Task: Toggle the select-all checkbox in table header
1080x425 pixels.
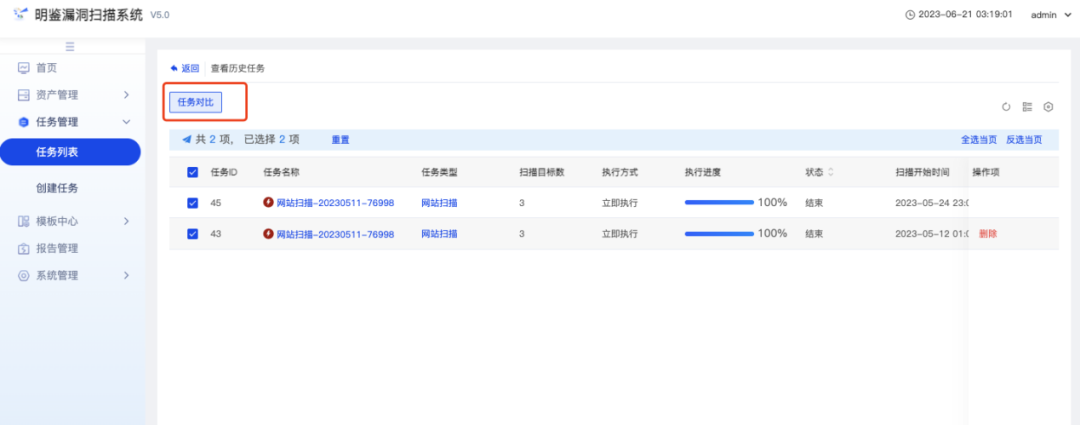Action: click(193, 172)
